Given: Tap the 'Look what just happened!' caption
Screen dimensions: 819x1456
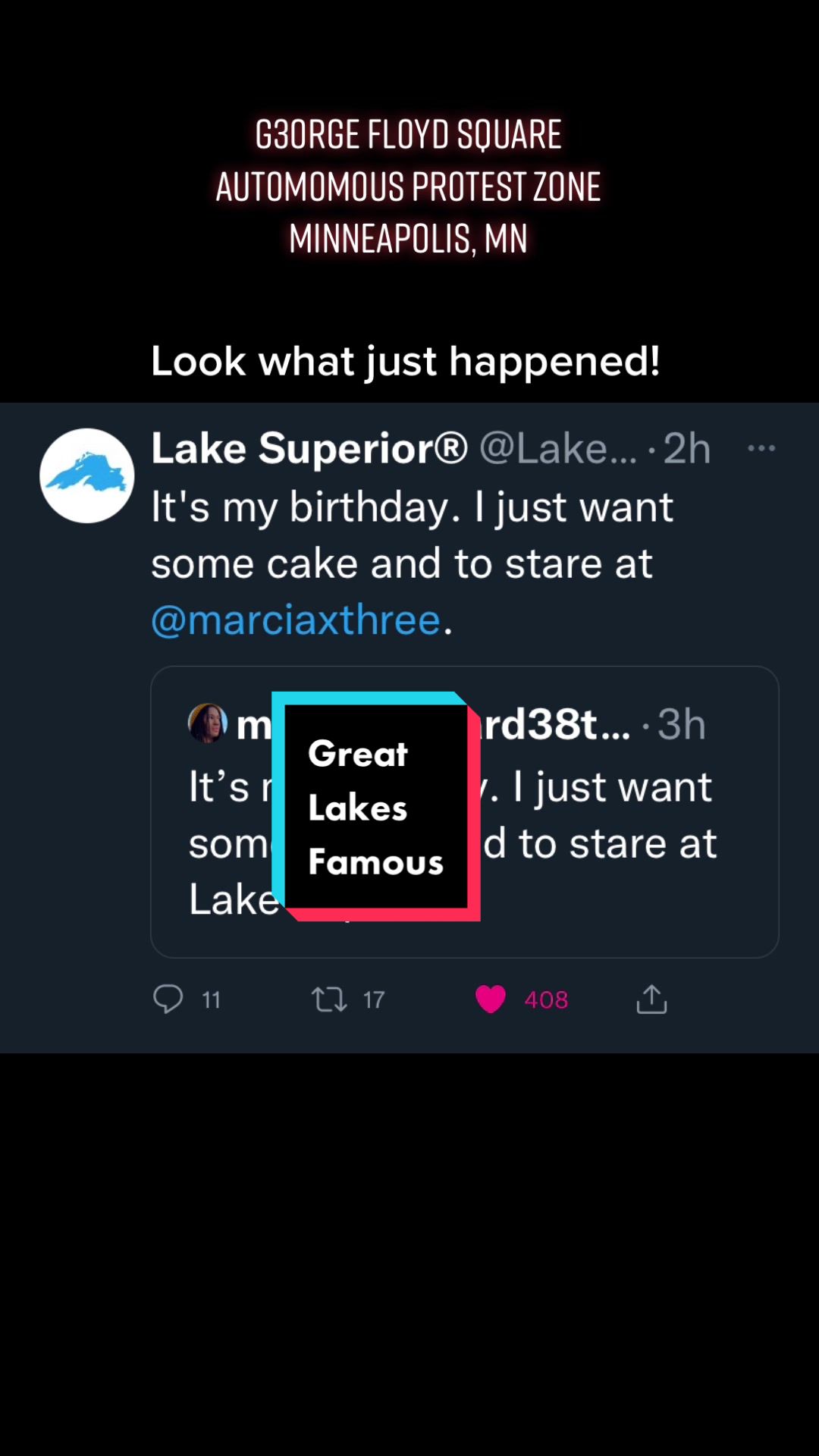Looking at the screenshot, I should pyautogui.click(x=406, y=361).
